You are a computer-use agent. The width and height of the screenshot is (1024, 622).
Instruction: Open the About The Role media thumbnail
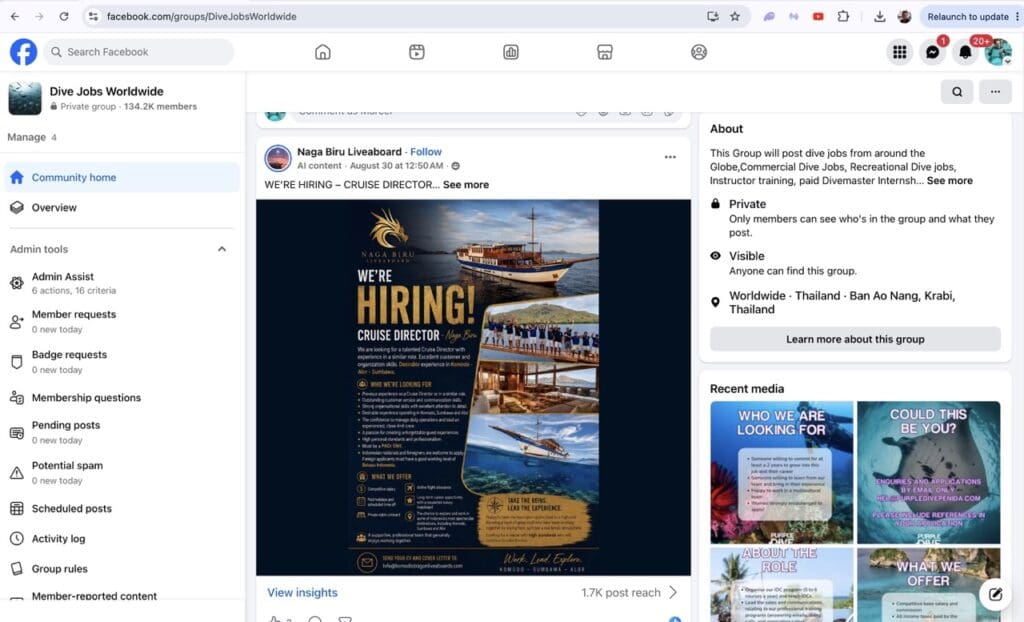pos(782,585)
